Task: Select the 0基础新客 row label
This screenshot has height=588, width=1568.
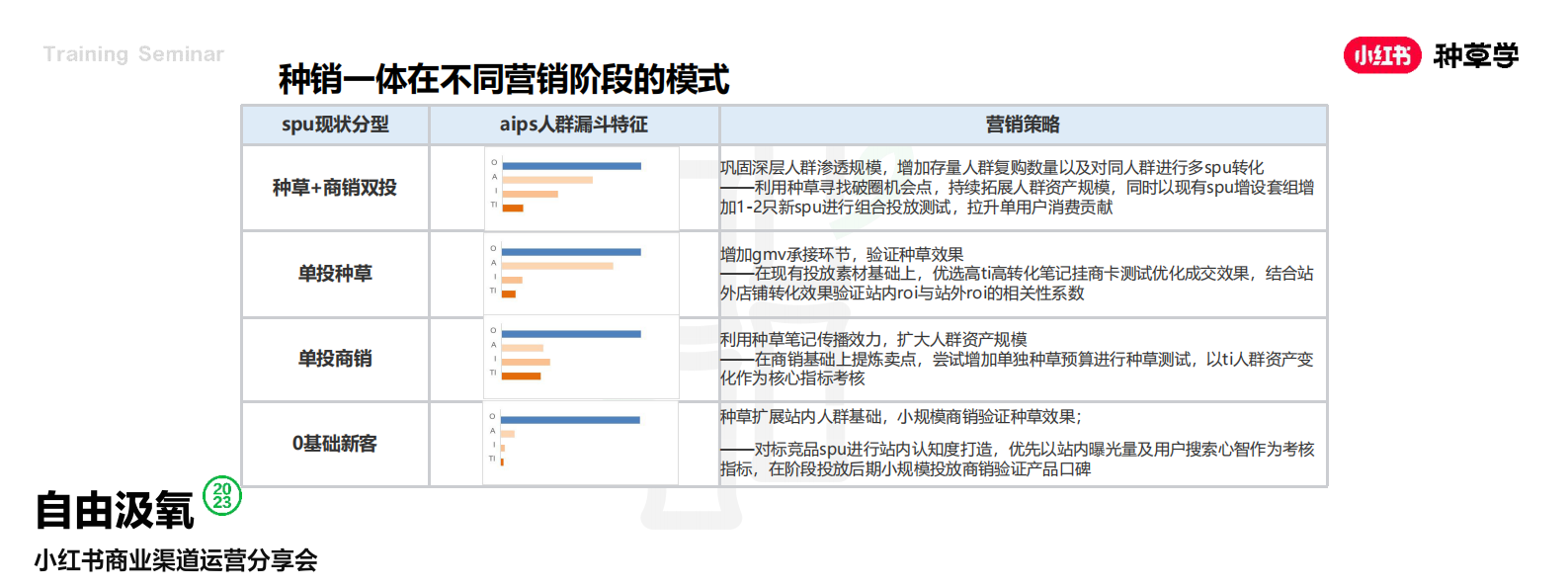Action: pyautogui.click(x=335, y=444)
